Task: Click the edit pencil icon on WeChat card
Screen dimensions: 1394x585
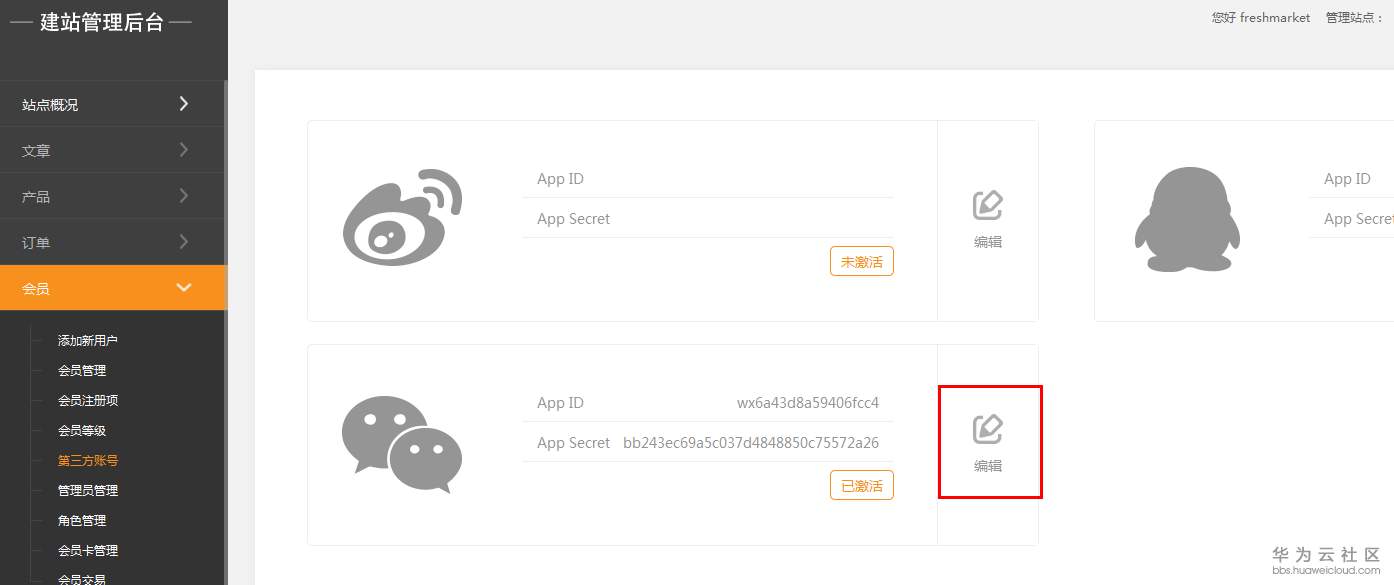Action: [x=988, y=429]
